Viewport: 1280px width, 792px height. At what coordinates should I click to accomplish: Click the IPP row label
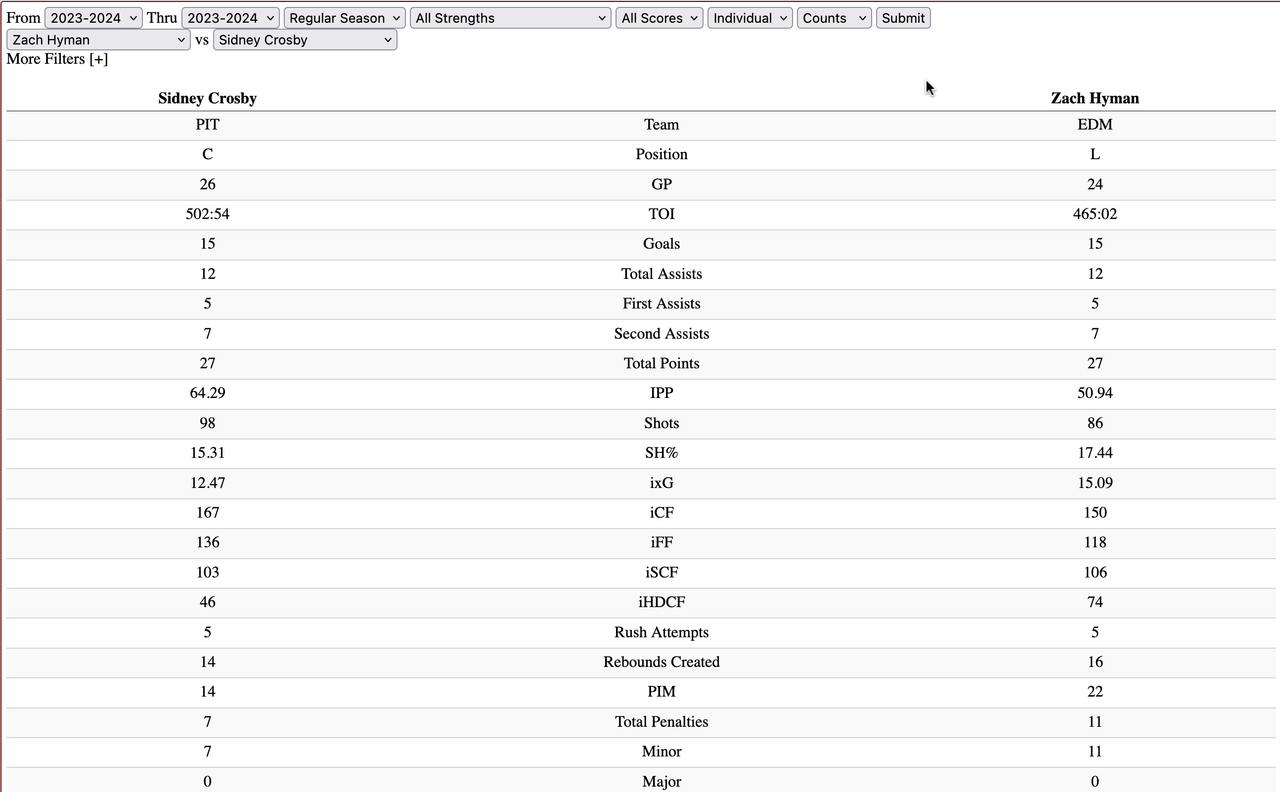click(661, 393)
